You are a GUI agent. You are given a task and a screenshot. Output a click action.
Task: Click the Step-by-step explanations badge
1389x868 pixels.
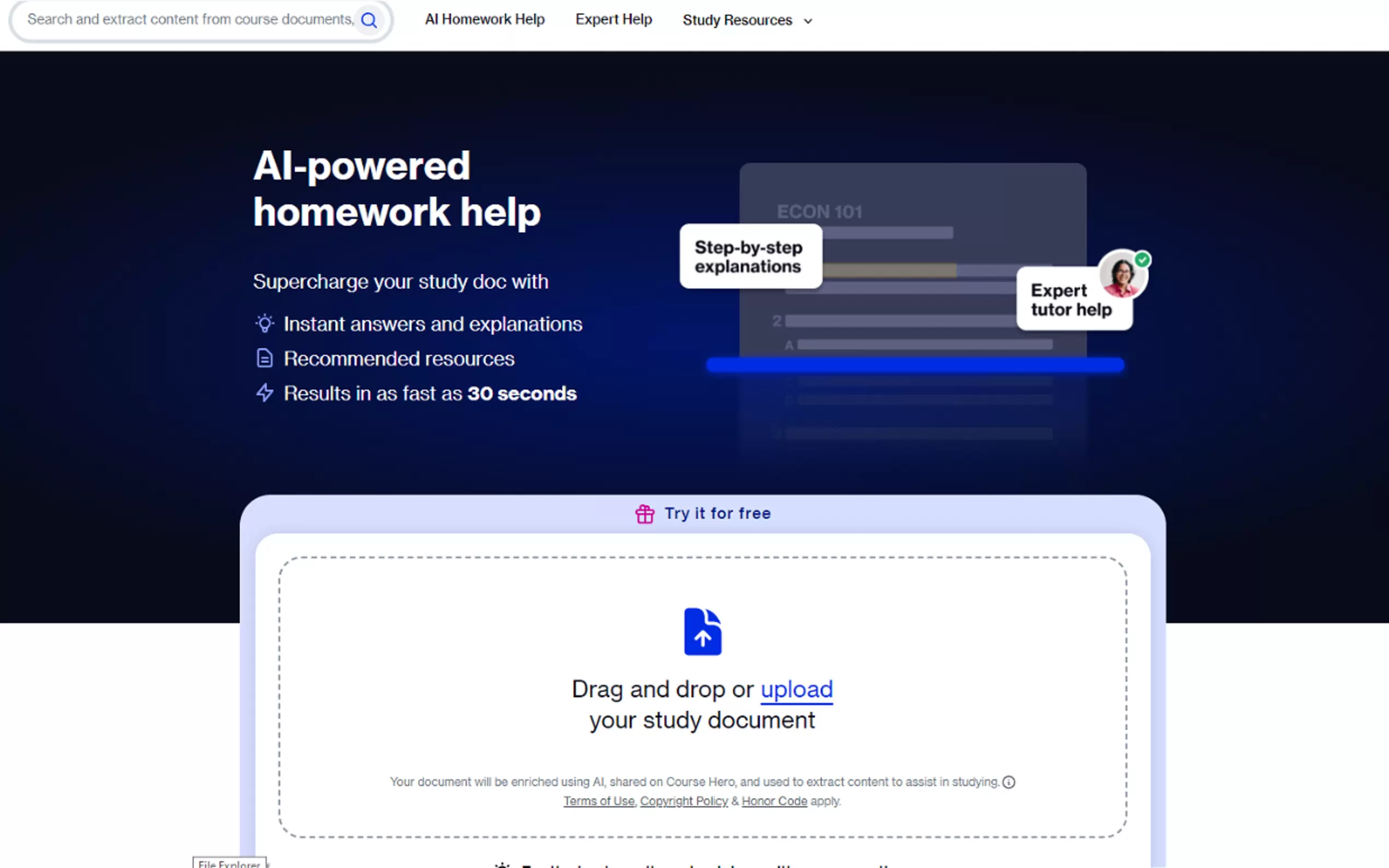coord(749,256)
